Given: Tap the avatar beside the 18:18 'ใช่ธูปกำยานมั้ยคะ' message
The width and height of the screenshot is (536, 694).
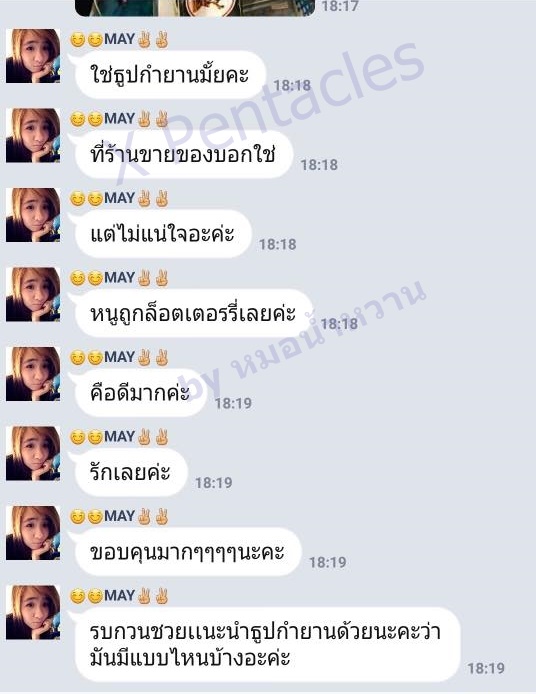Looking at the screenshot, I should pyautogui.click(x=33, y=56).
